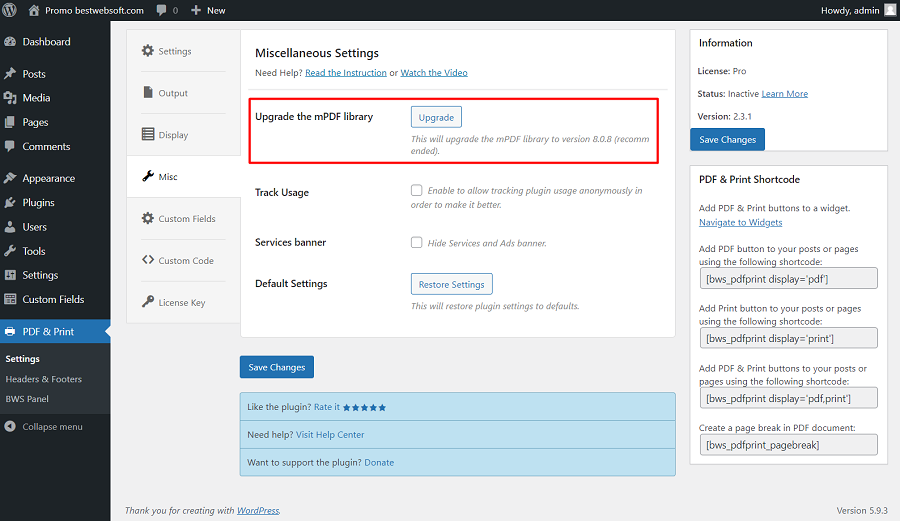Open the comments bubble icon in admin bar
The height and width of the screenshot is (521, 900).
(x=161, y=10)
